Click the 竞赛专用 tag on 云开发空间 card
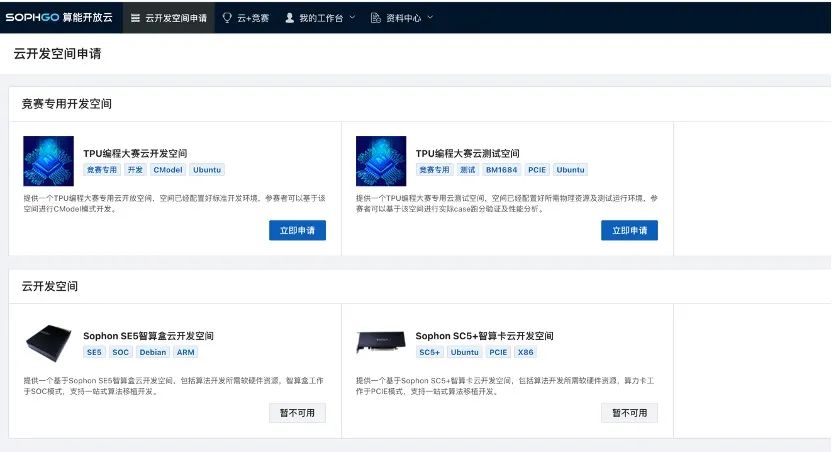This screenshot has width=832, height=452. tap(102, 170)
